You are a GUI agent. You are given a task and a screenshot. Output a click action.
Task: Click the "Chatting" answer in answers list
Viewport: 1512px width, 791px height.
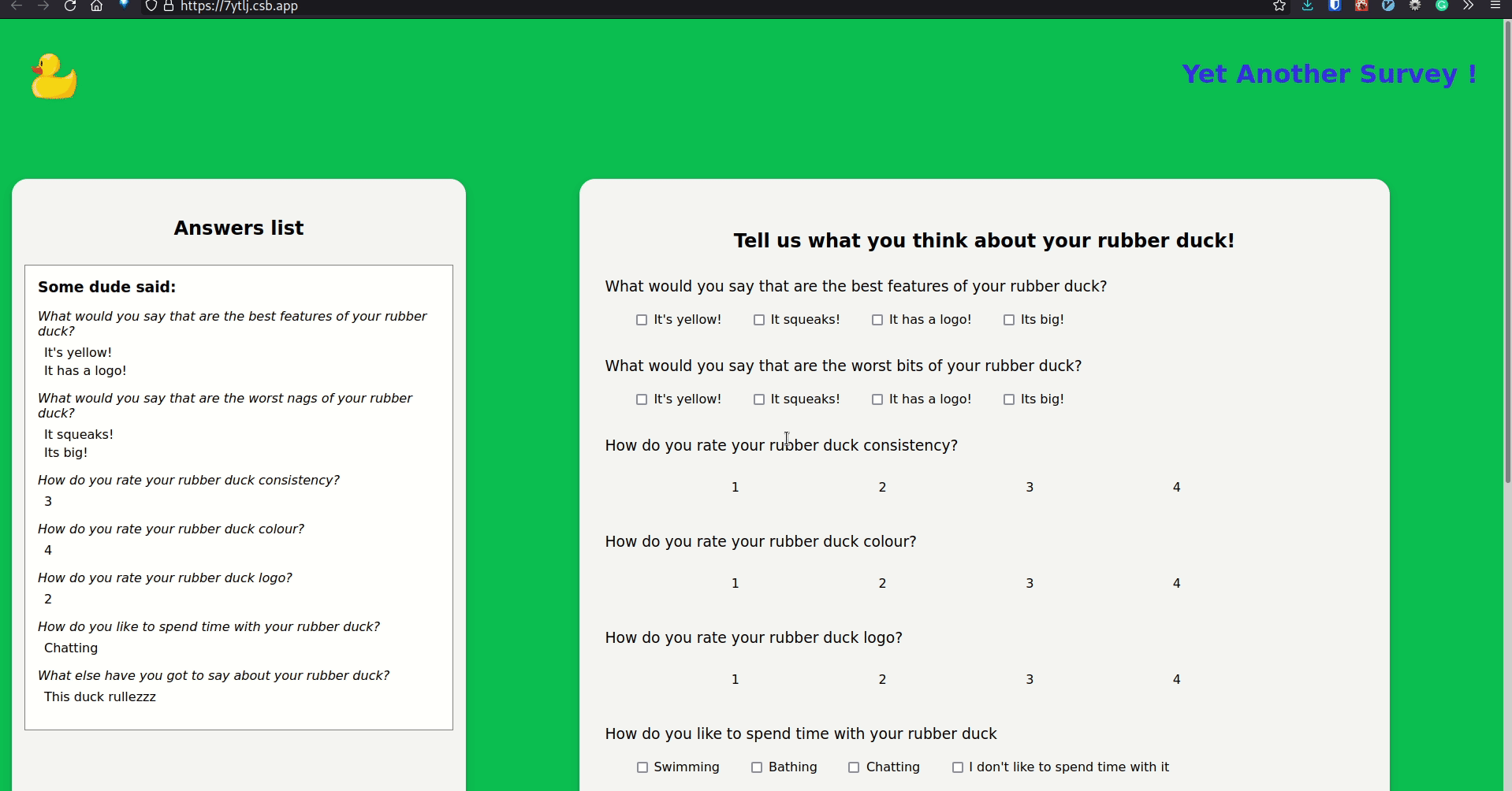click(x=71, y=648)
